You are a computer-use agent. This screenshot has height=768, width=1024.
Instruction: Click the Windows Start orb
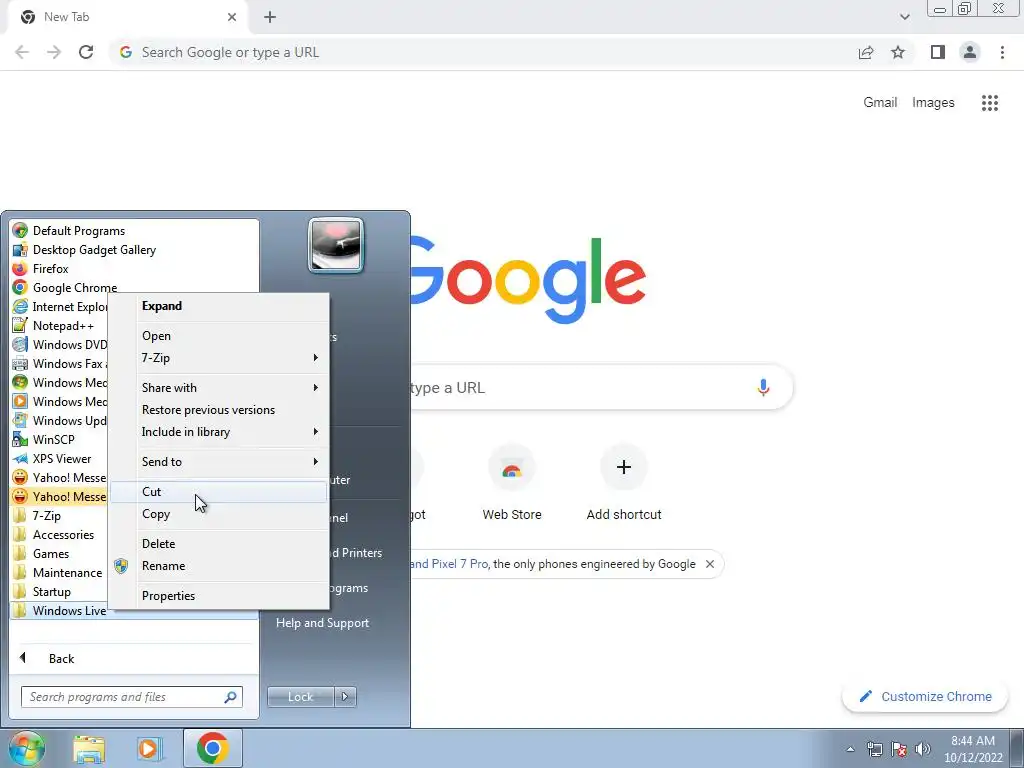(27, 748)
